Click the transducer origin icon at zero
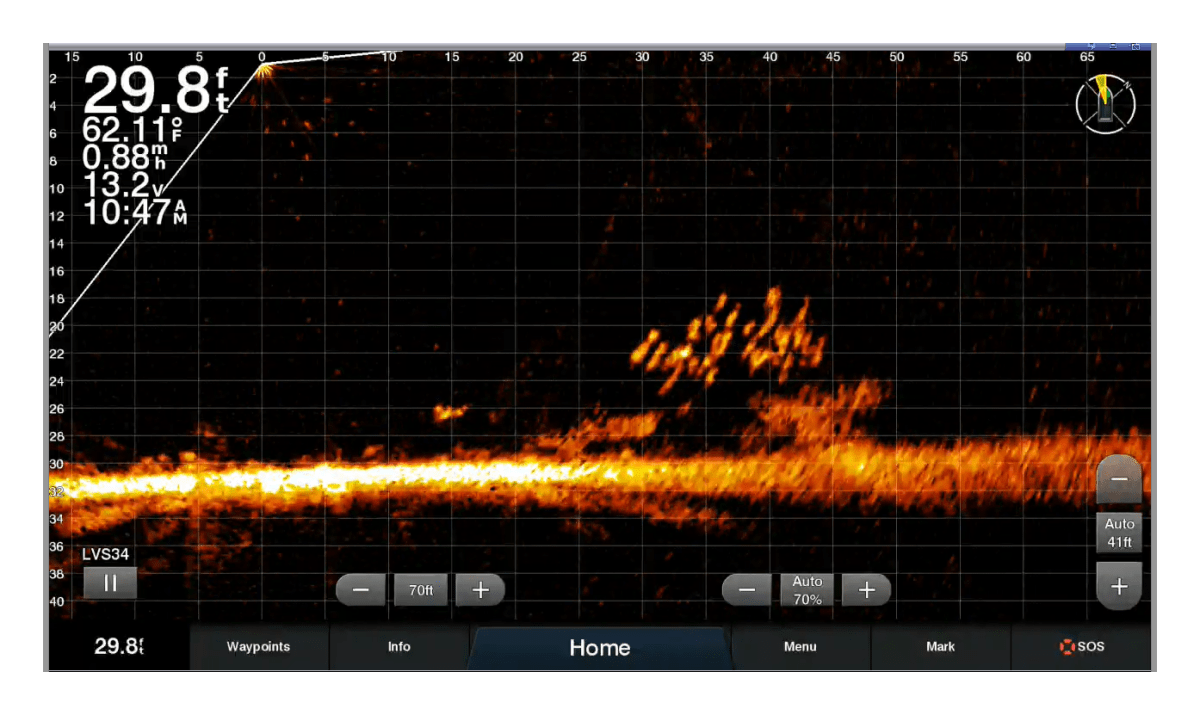 click(x=262, y=68)
